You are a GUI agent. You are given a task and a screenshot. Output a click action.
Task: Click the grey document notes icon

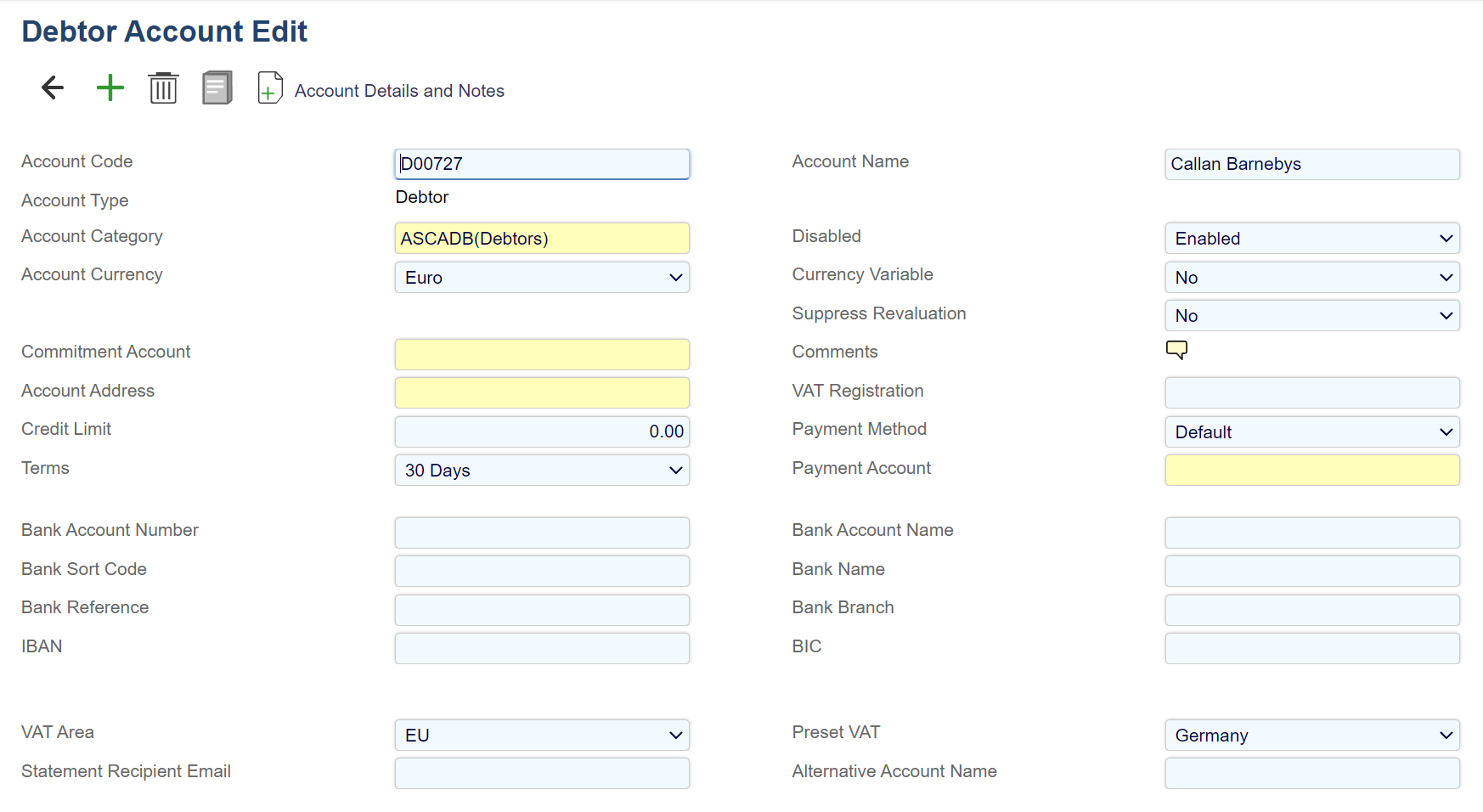(x=217, y=87)
